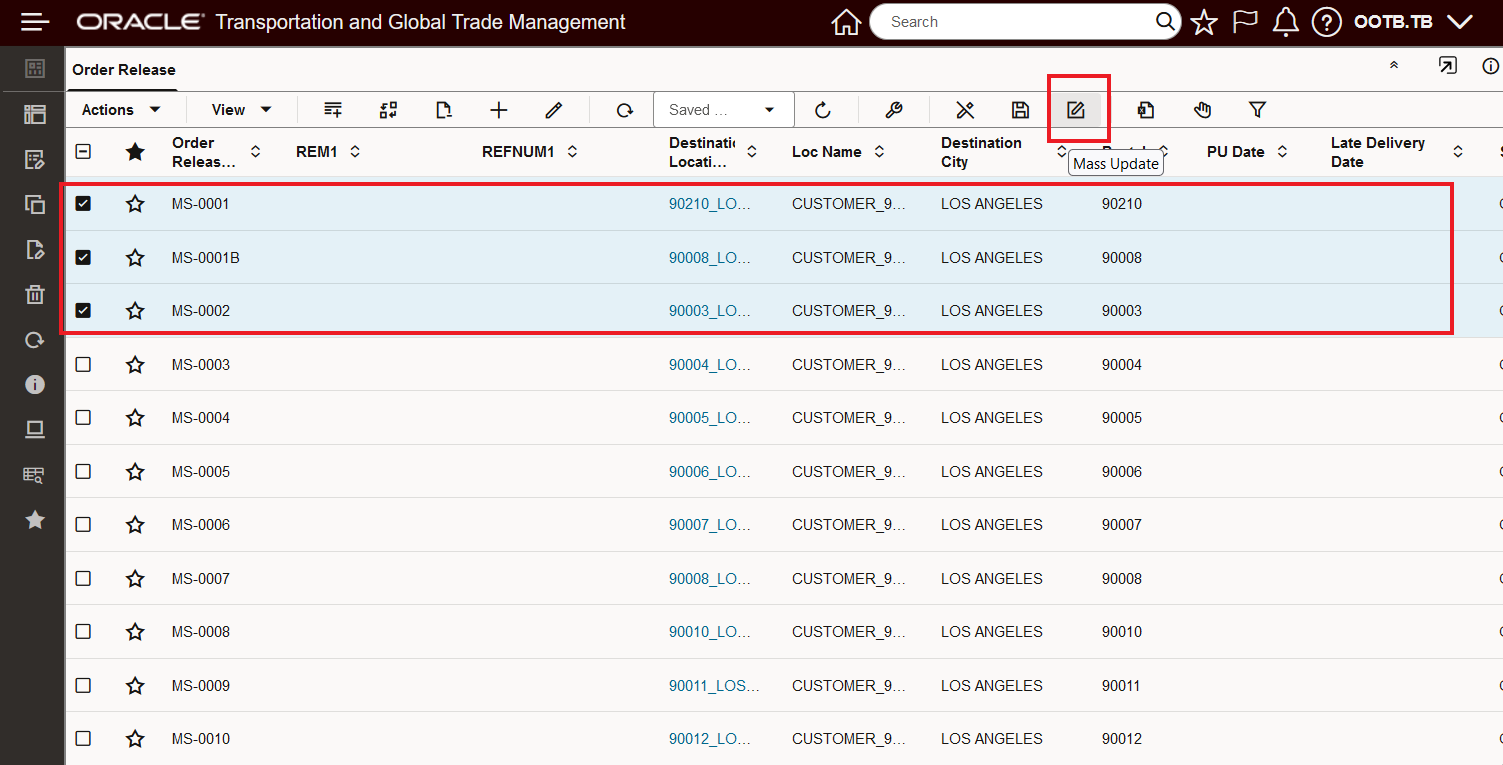This screenshot has width=1503, height=765.
Task: Toggle the select-all header checkbox
Action: tap(83, 152)
